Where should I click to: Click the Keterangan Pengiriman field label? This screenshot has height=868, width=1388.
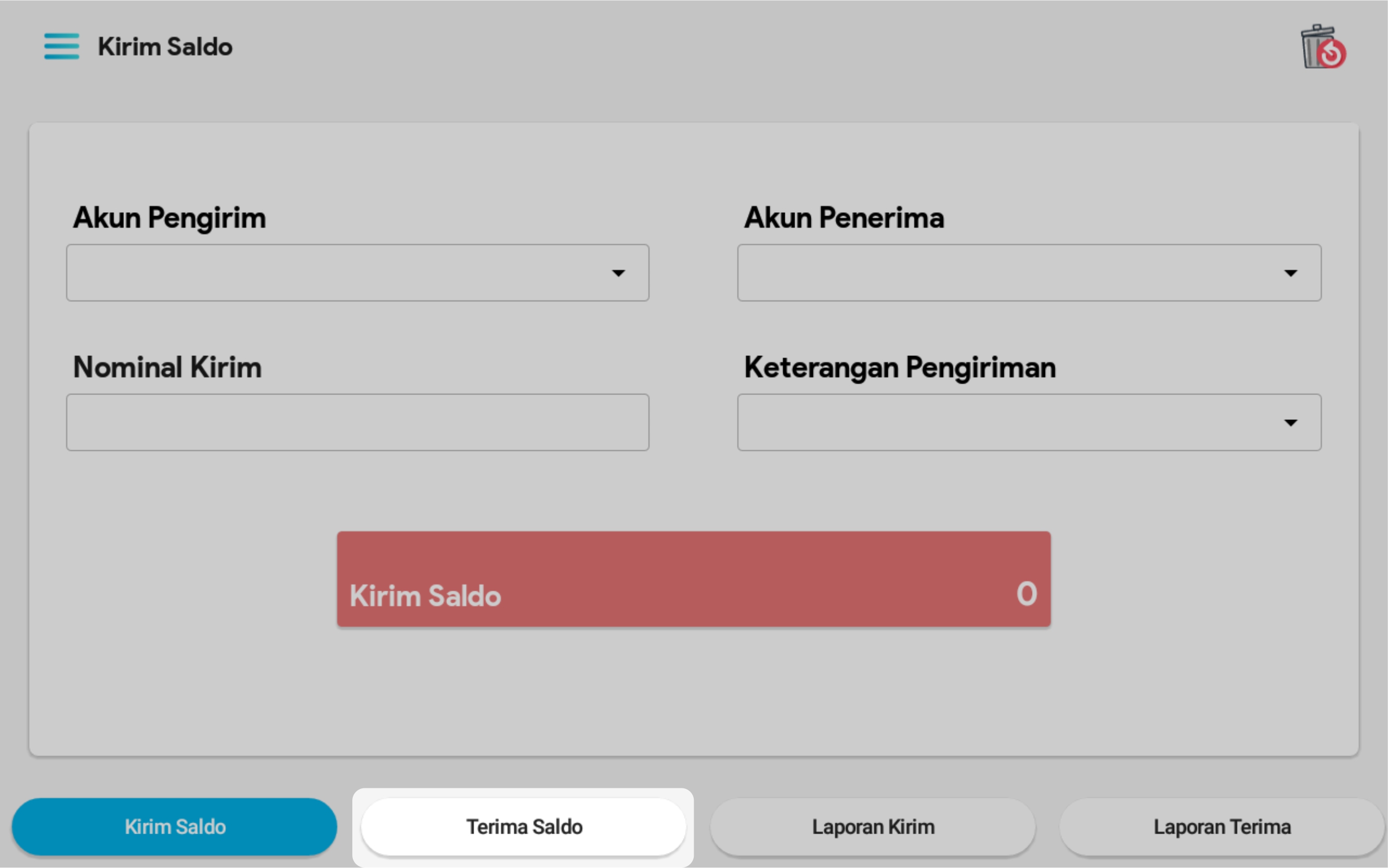899,367
